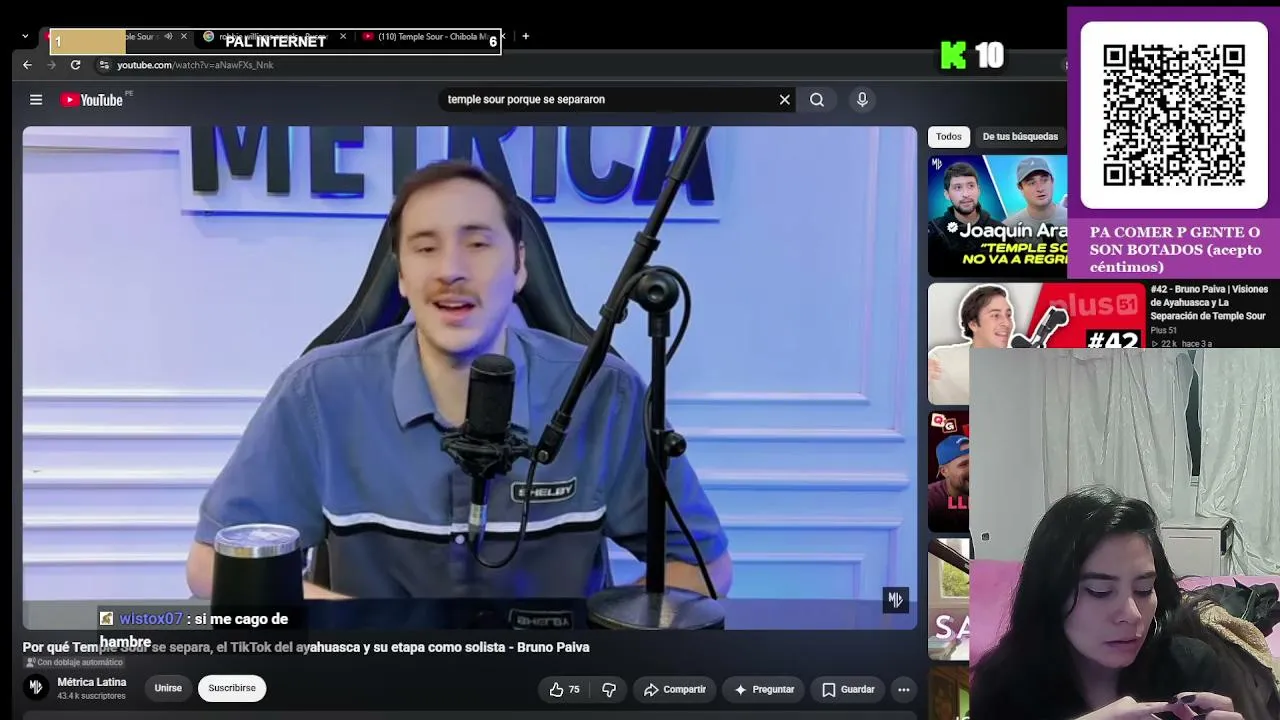1280x720 pixels.
Task: Click the search box containing 'temple sour porque se separaron'
Action: click(x=608, y=99)
